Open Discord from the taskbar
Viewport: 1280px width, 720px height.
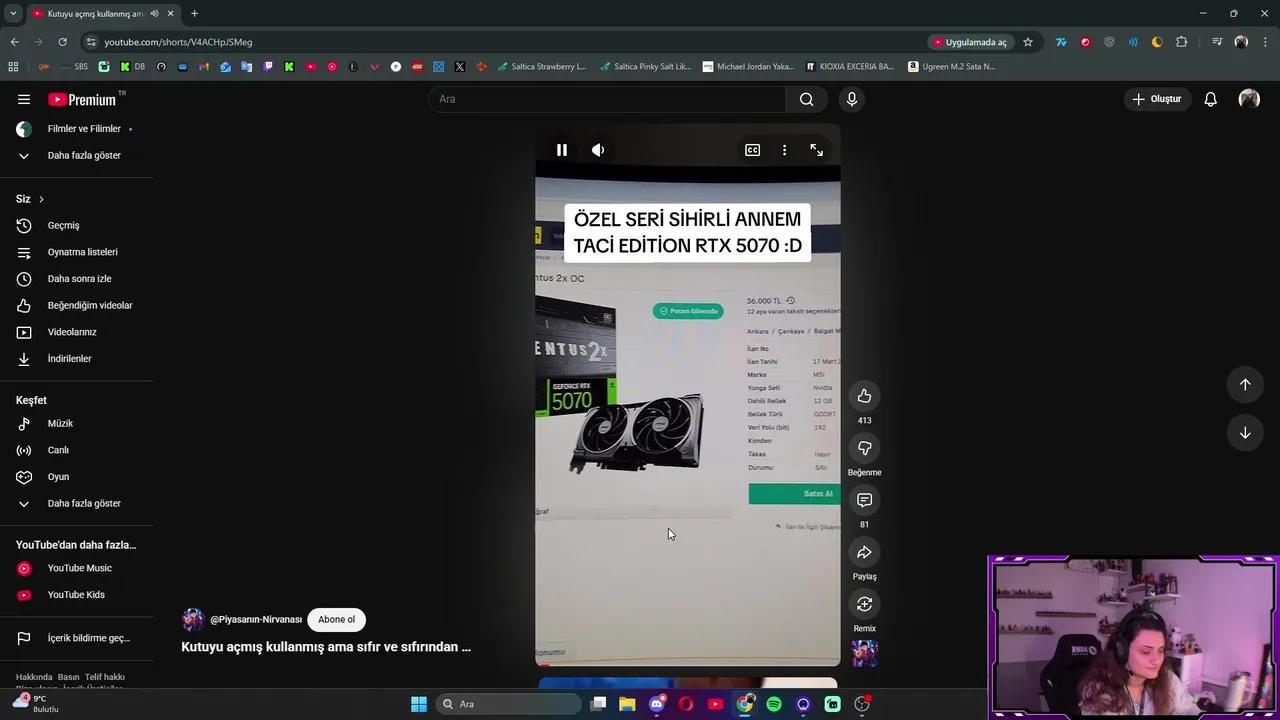[x=657, y=704]
